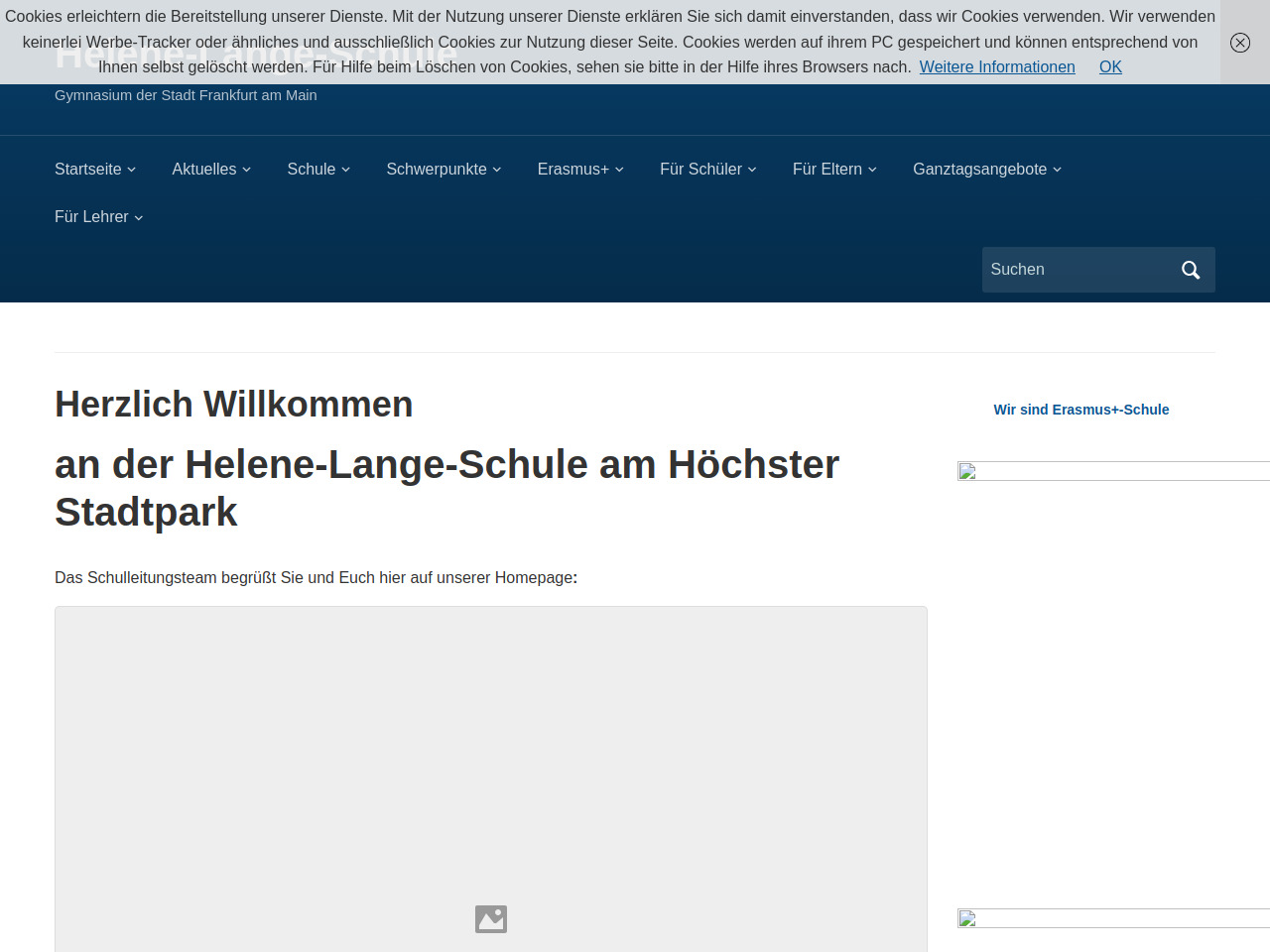The height and width of the screenshot is (952, 1270).
Task: Open the Für Schüler menu
Action: tap(707, 170)
